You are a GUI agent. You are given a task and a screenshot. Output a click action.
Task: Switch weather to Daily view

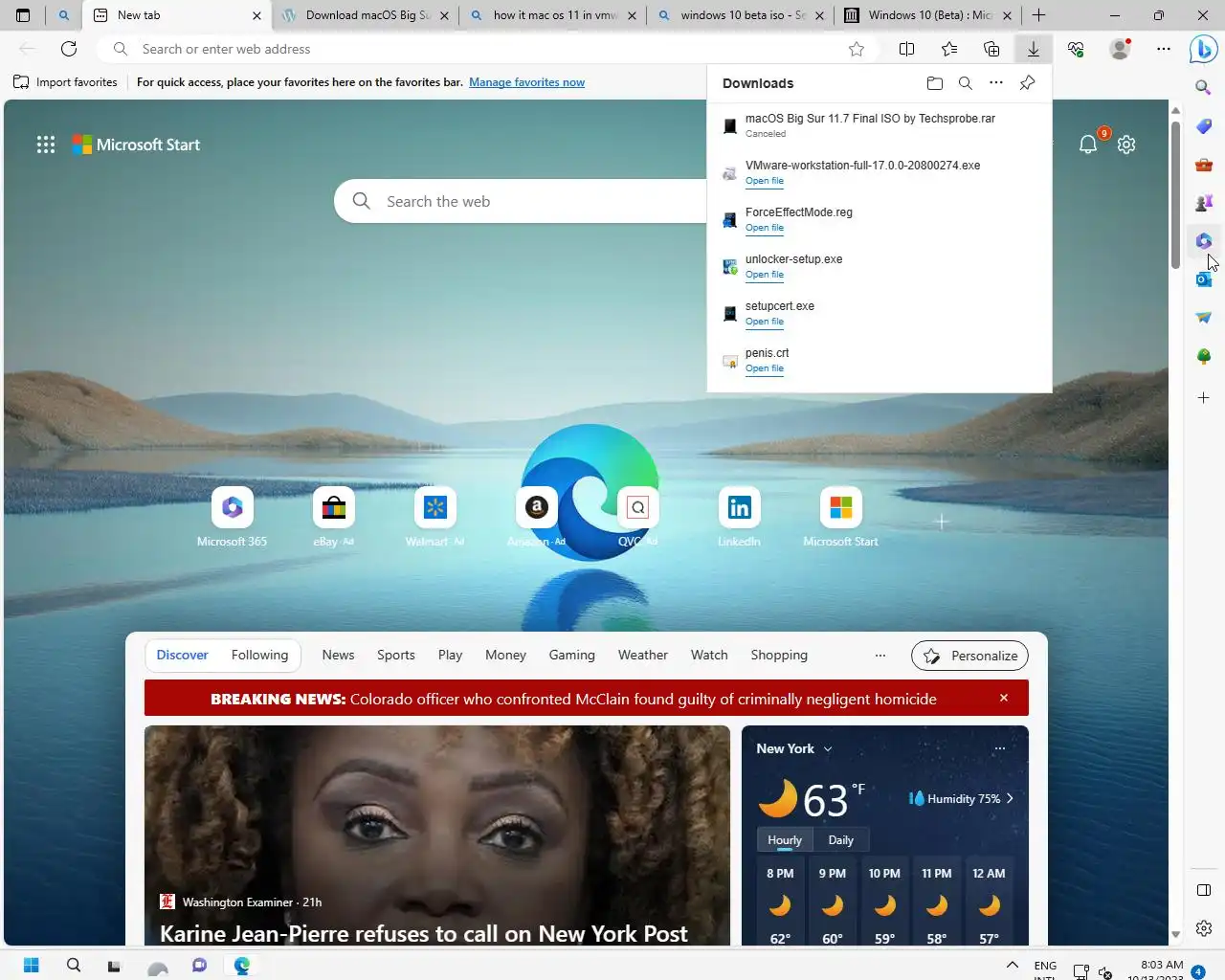[x=840, y=840]
